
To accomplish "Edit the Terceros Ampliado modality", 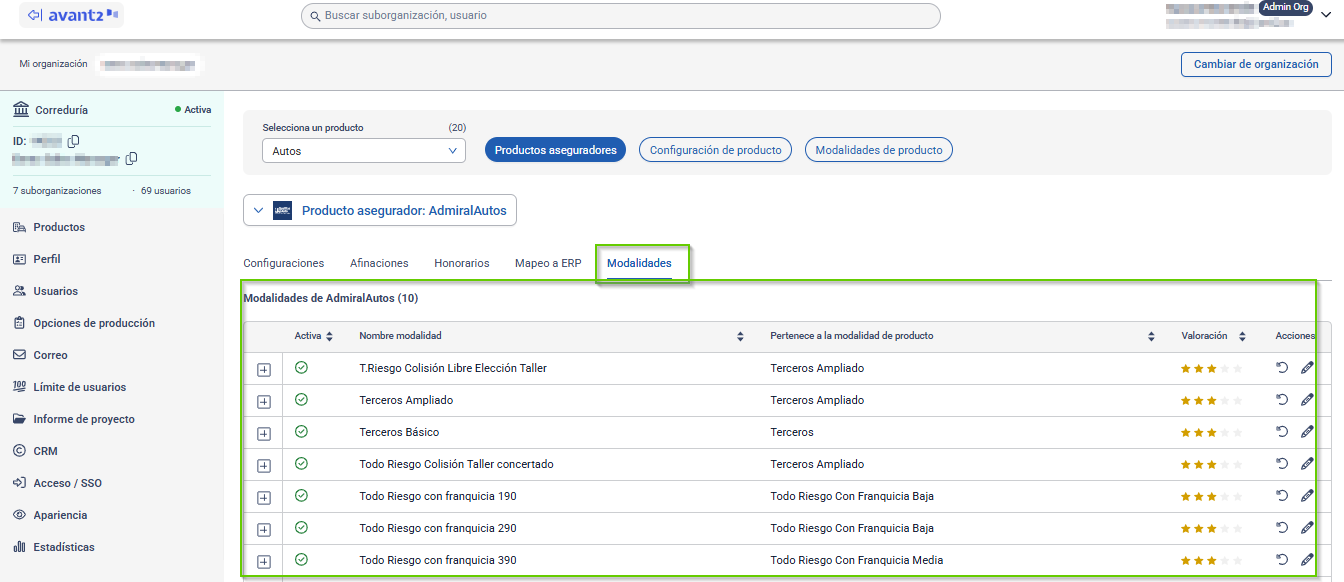I will (x=1306, y=400).
